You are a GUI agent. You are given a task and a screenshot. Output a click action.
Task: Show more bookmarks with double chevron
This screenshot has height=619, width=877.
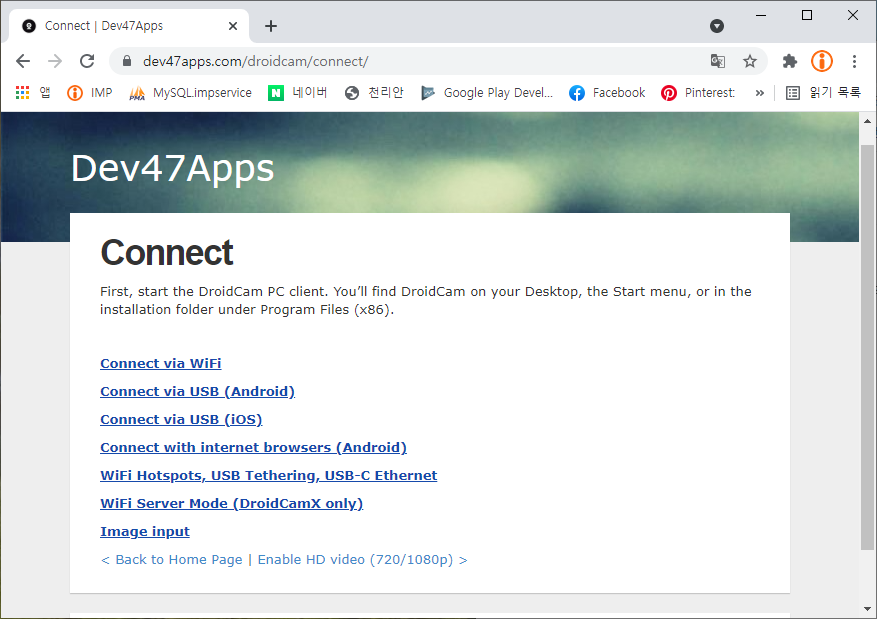[759, 93]
